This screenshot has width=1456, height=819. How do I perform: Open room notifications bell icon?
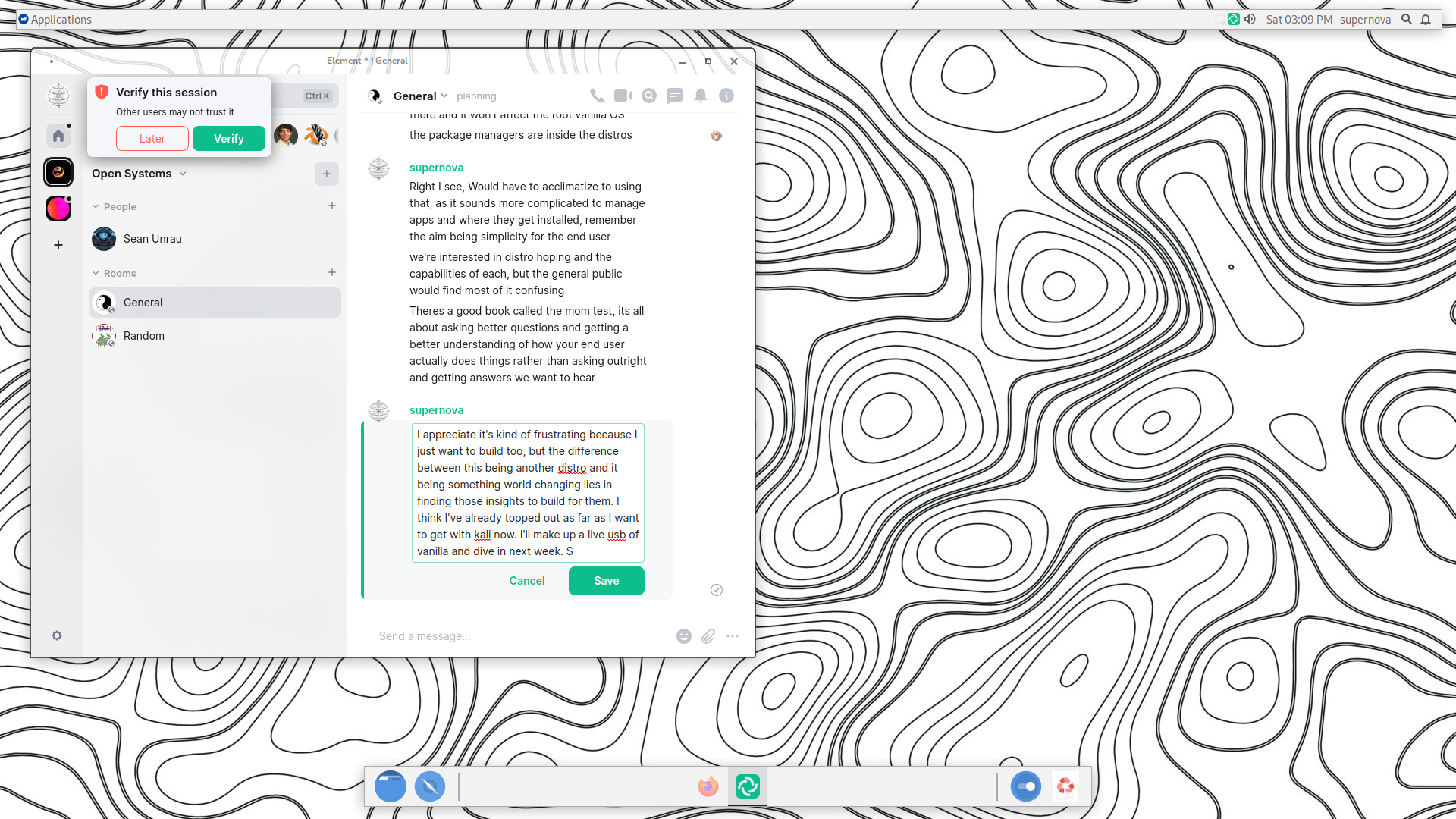[701, 96]
